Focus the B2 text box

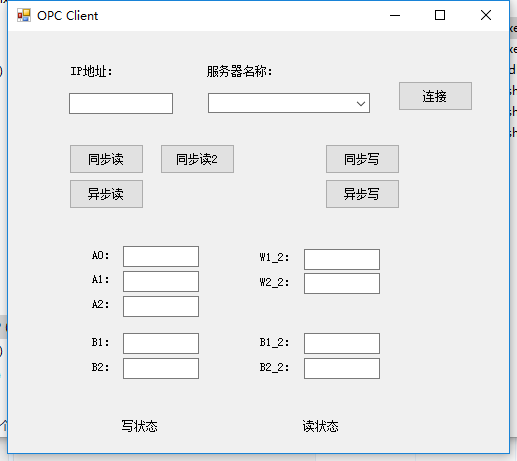point(161,368)
